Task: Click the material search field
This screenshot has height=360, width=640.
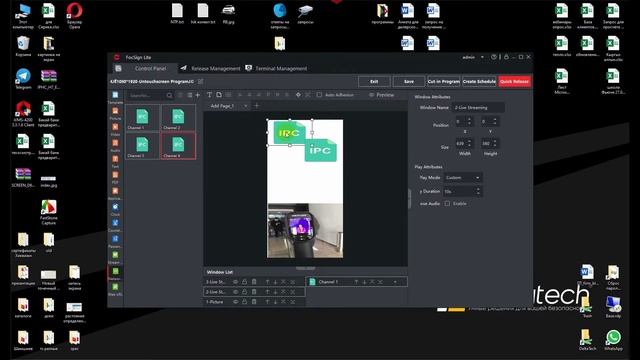Action: [149, 95]
